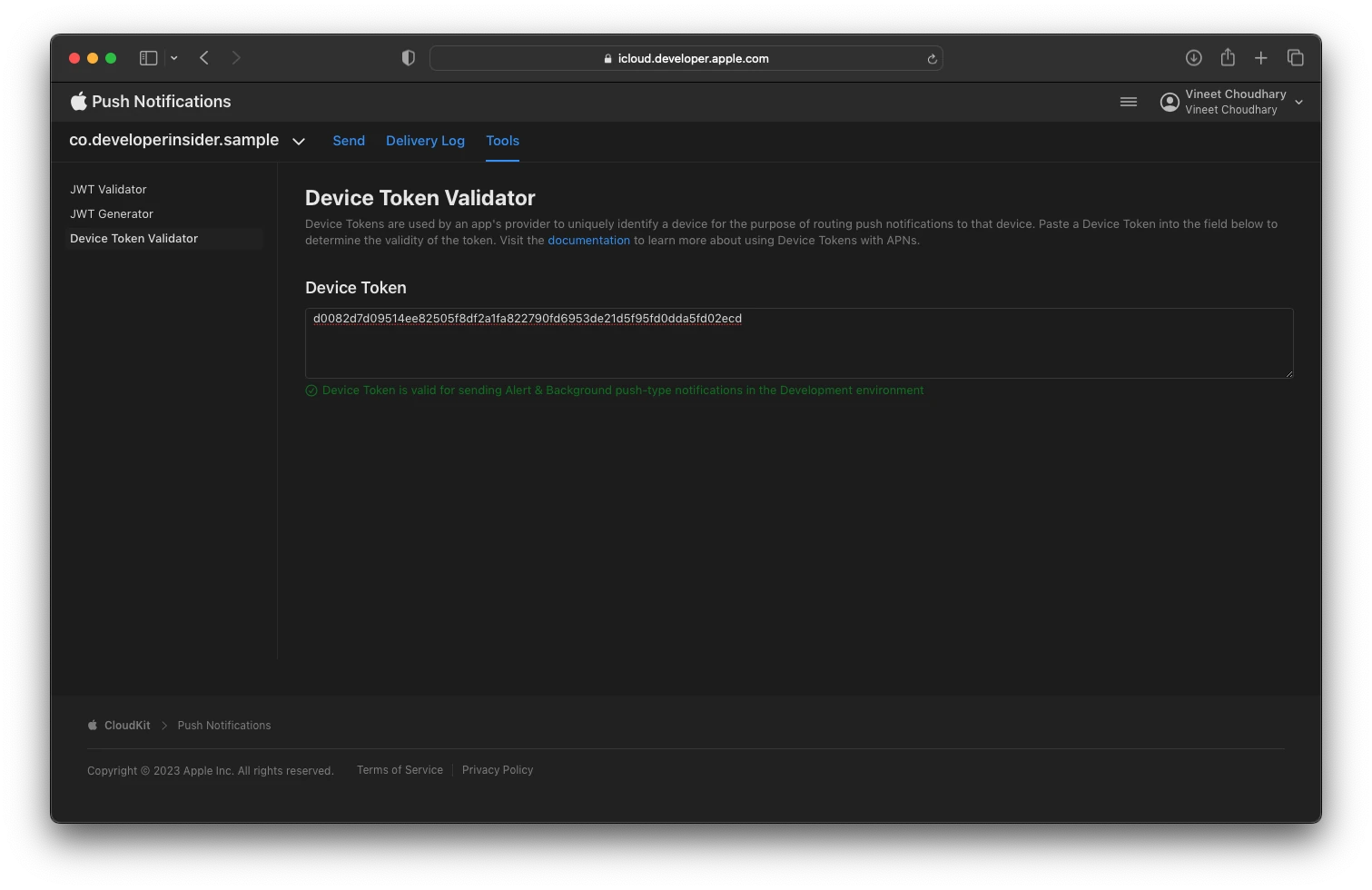The image size is (1372, 890).
Task: Open JWT Generator in the sidebar
Action: tap(112, 214)
